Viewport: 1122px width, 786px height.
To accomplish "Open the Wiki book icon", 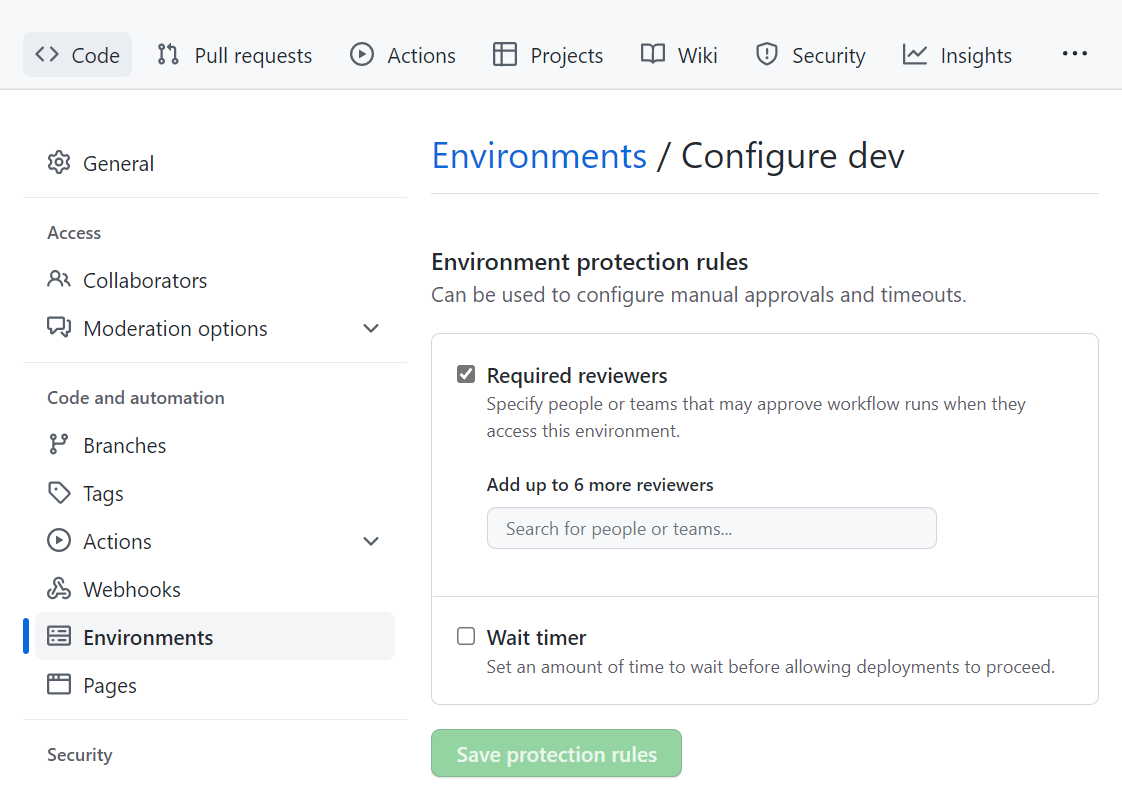I will point(653,55).
